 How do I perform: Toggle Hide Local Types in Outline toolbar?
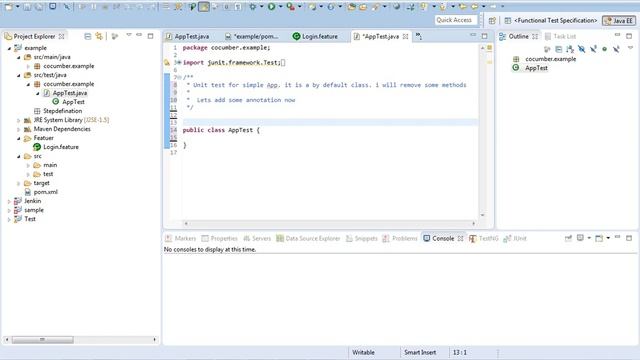616,49
